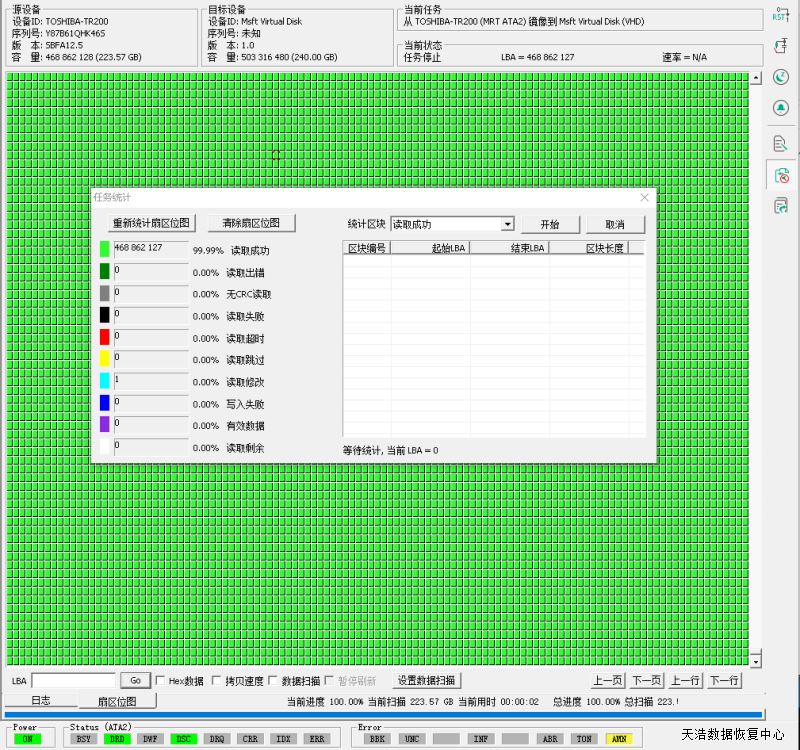
Task: Click the 重新统计扇区位图 button
Action: [151, 223]
